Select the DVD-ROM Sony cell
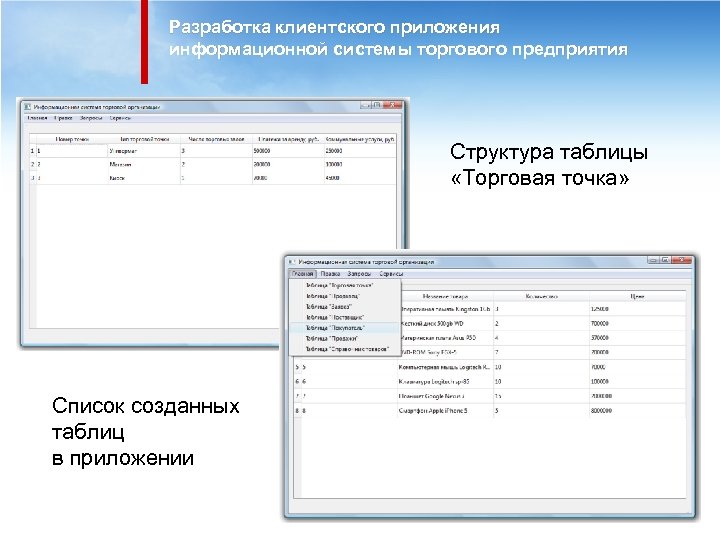Screen dimensions: 720x540 (x=445, y=353)
